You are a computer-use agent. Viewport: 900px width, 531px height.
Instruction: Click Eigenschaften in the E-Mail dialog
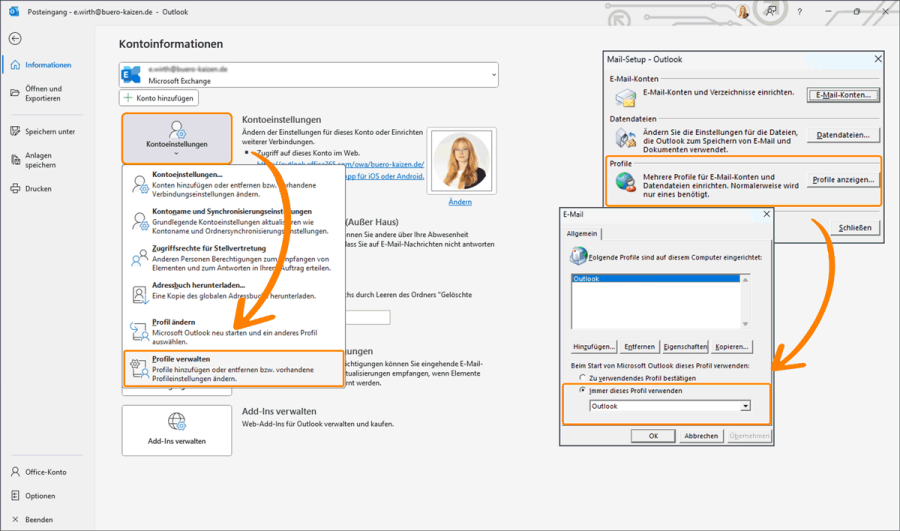[685, 347]
